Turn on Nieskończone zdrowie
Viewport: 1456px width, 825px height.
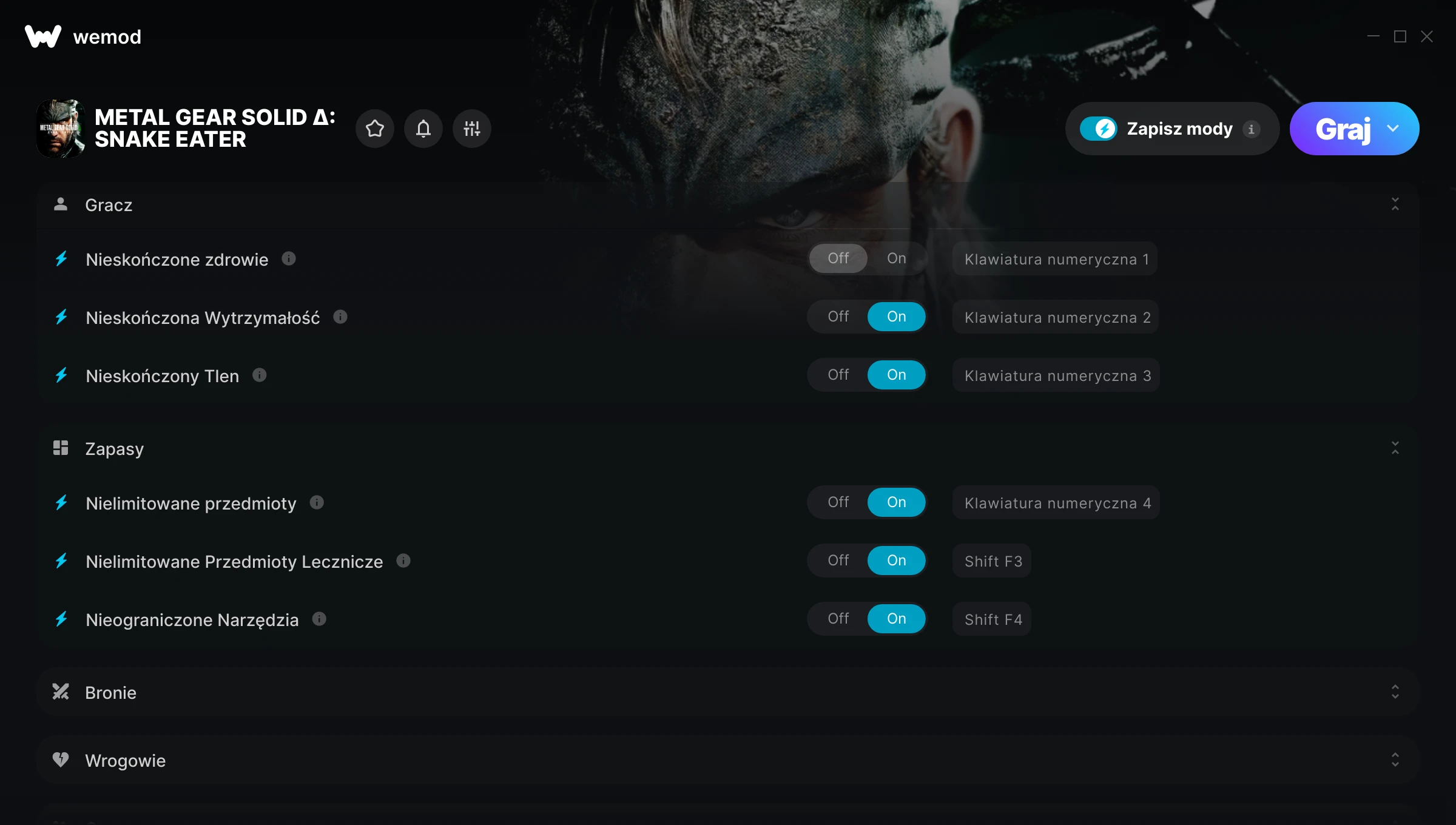pyautogui.click(x=896, y=258)
